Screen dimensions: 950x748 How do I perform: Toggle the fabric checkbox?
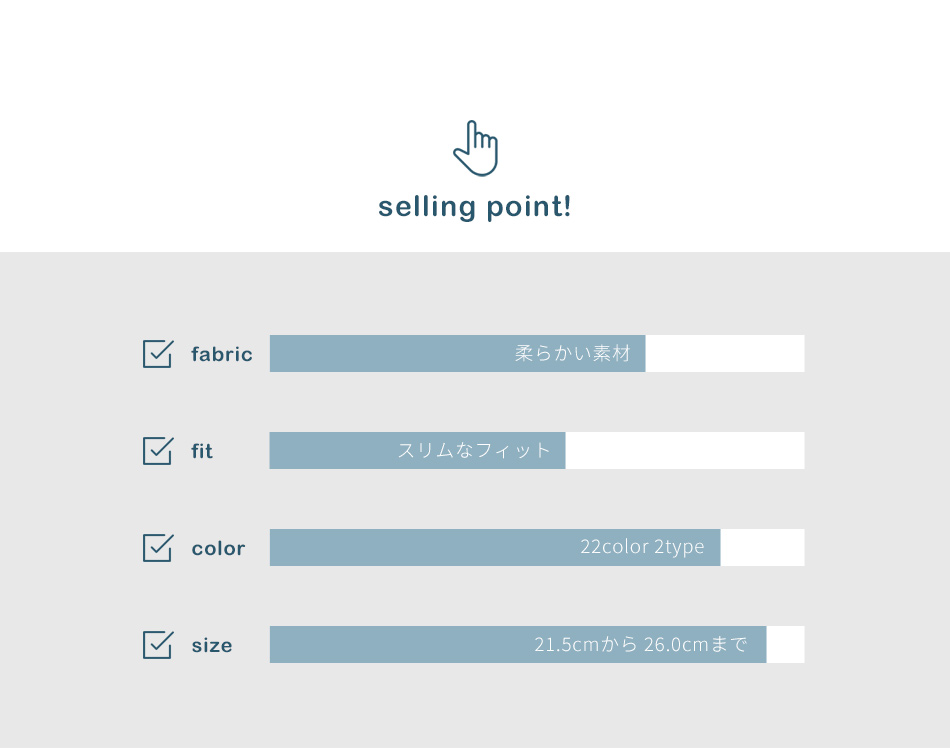[158, 354]
